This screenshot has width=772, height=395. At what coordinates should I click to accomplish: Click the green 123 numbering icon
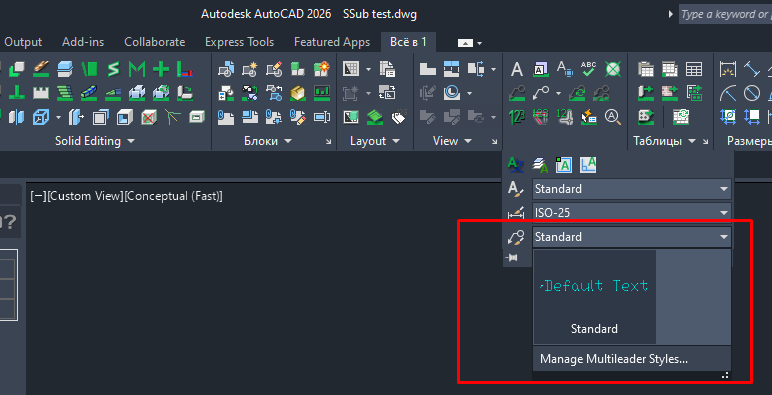tap(516, 117)
